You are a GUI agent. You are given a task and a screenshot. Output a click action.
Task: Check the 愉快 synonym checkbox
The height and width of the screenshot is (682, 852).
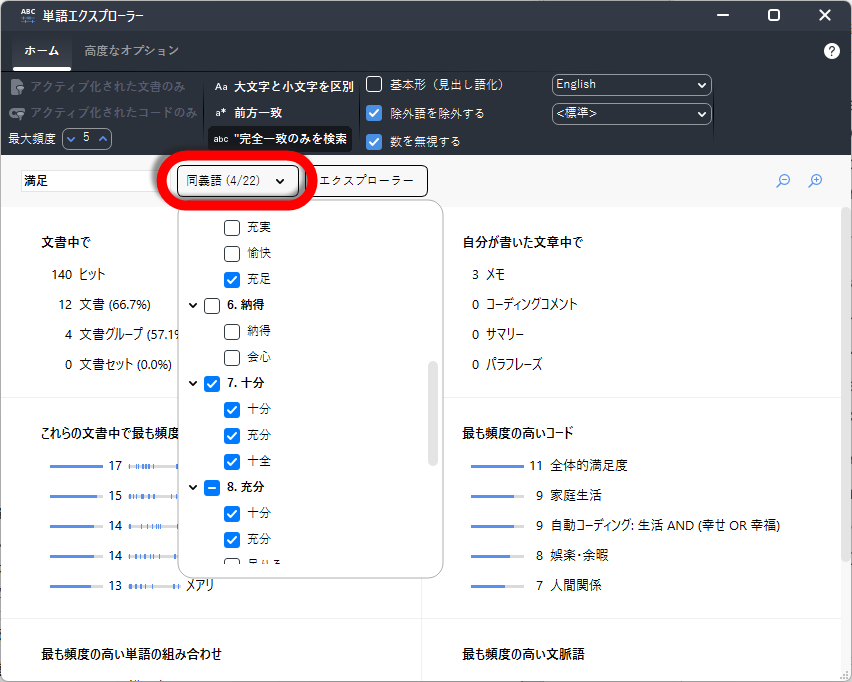pos(232,254)
